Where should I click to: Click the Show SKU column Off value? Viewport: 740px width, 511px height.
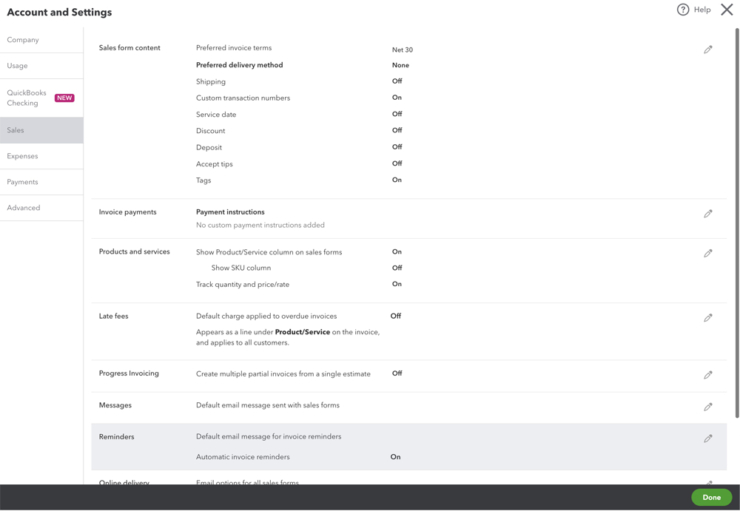pos(397,268)
